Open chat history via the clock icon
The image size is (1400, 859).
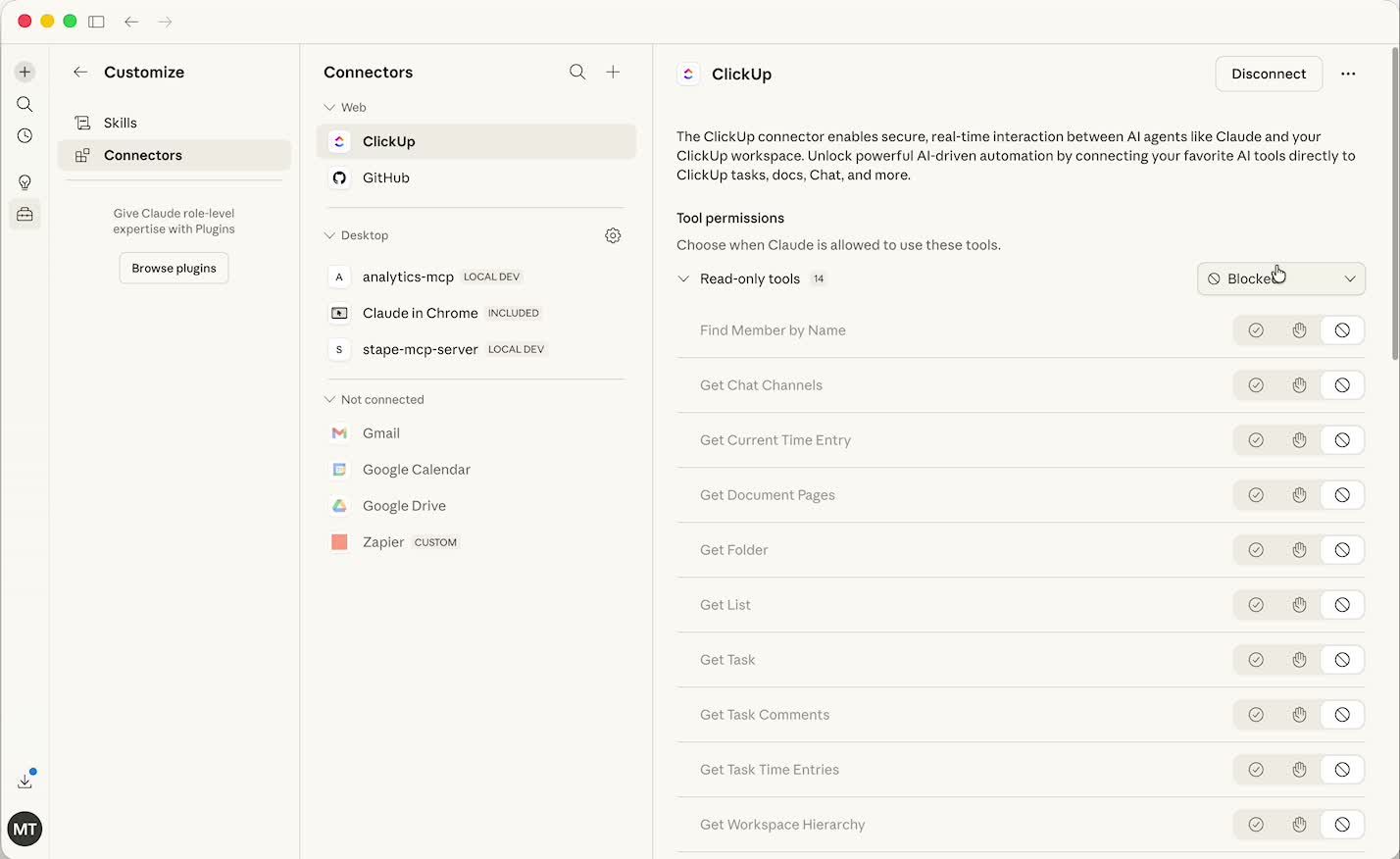click(25, 136)
